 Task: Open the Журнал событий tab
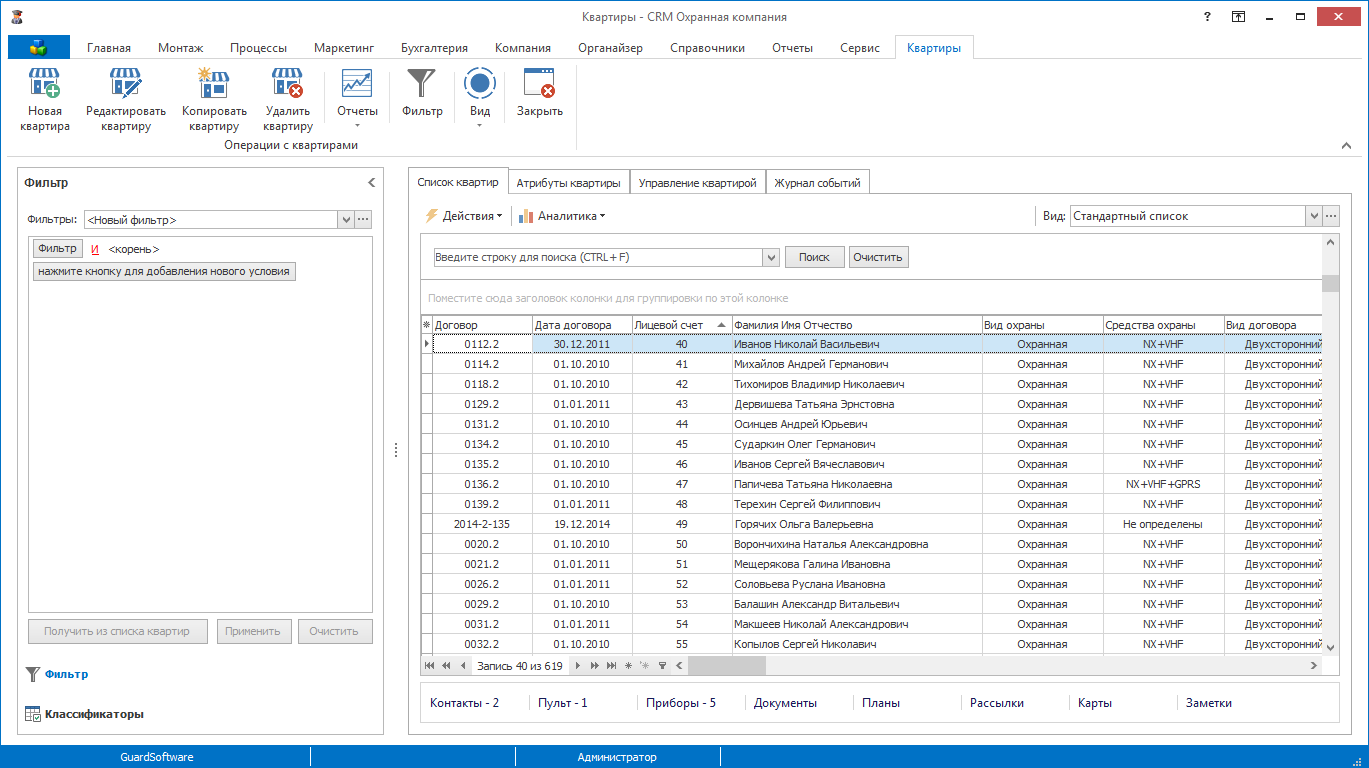pos(819,182)
